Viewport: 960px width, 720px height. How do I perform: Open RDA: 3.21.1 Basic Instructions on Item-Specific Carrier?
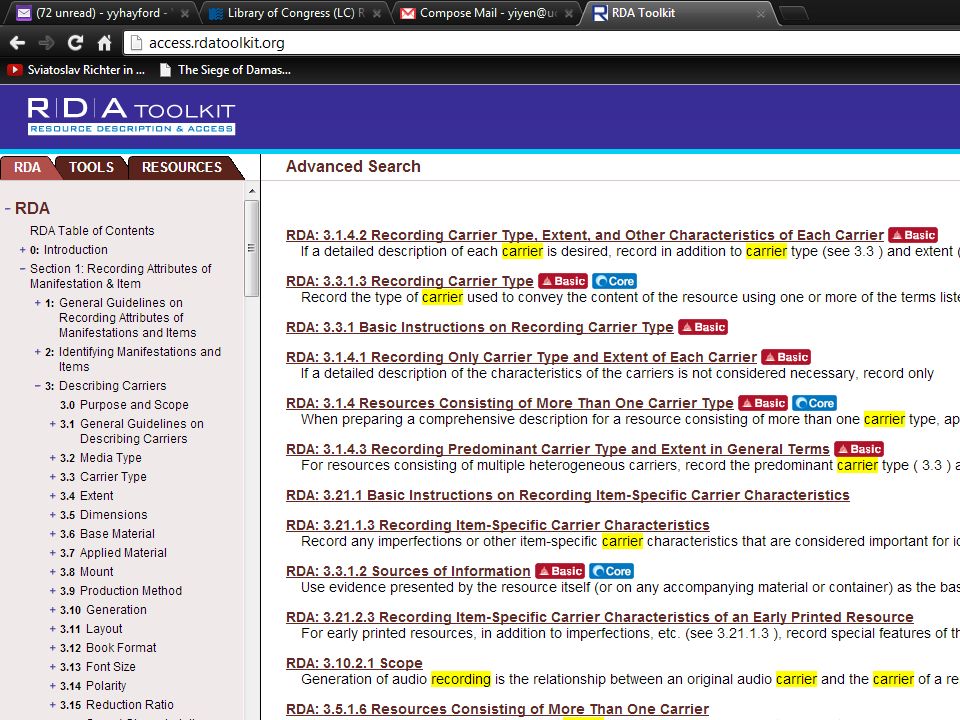[x=568, y=495]
